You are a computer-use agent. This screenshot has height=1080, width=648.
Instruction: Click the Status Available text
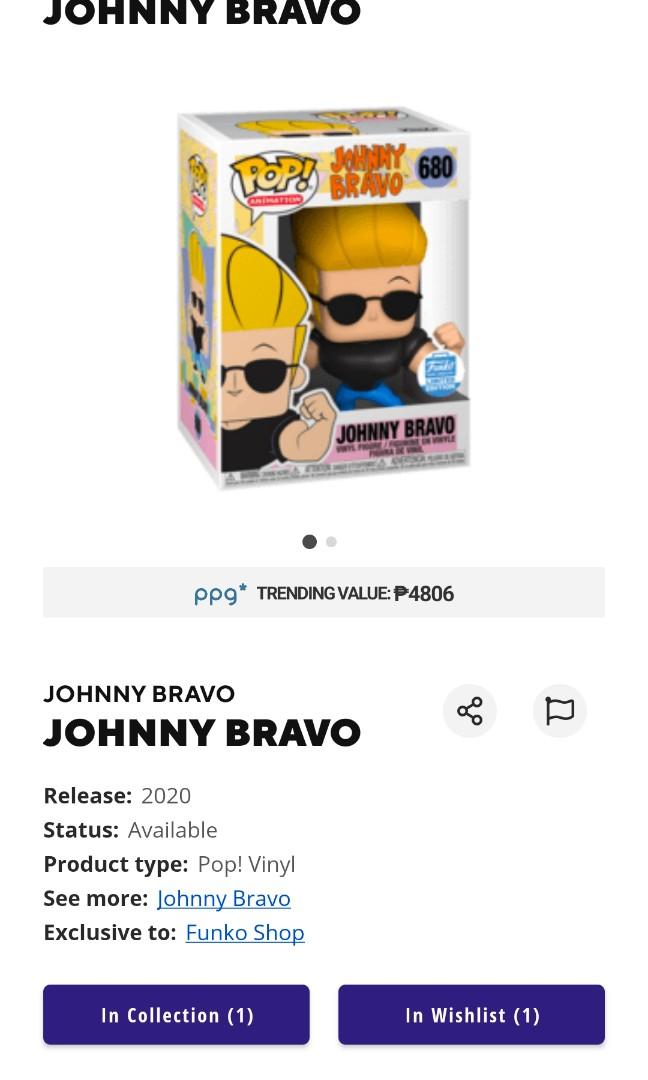pyautogui.click(x=130, y=830)
